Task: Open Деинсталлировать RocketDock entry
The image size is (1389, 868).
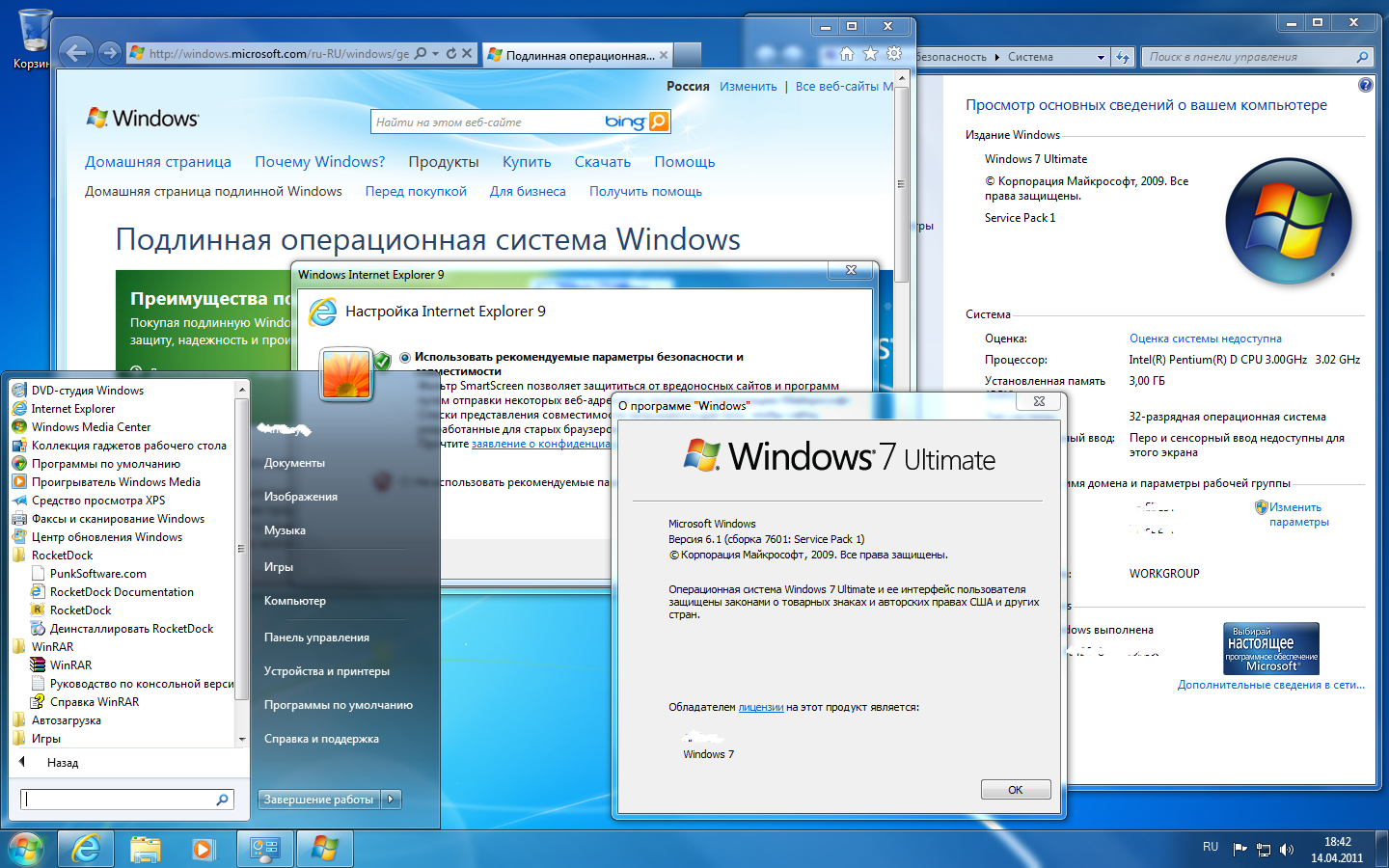Action: (x=131, y=629)
